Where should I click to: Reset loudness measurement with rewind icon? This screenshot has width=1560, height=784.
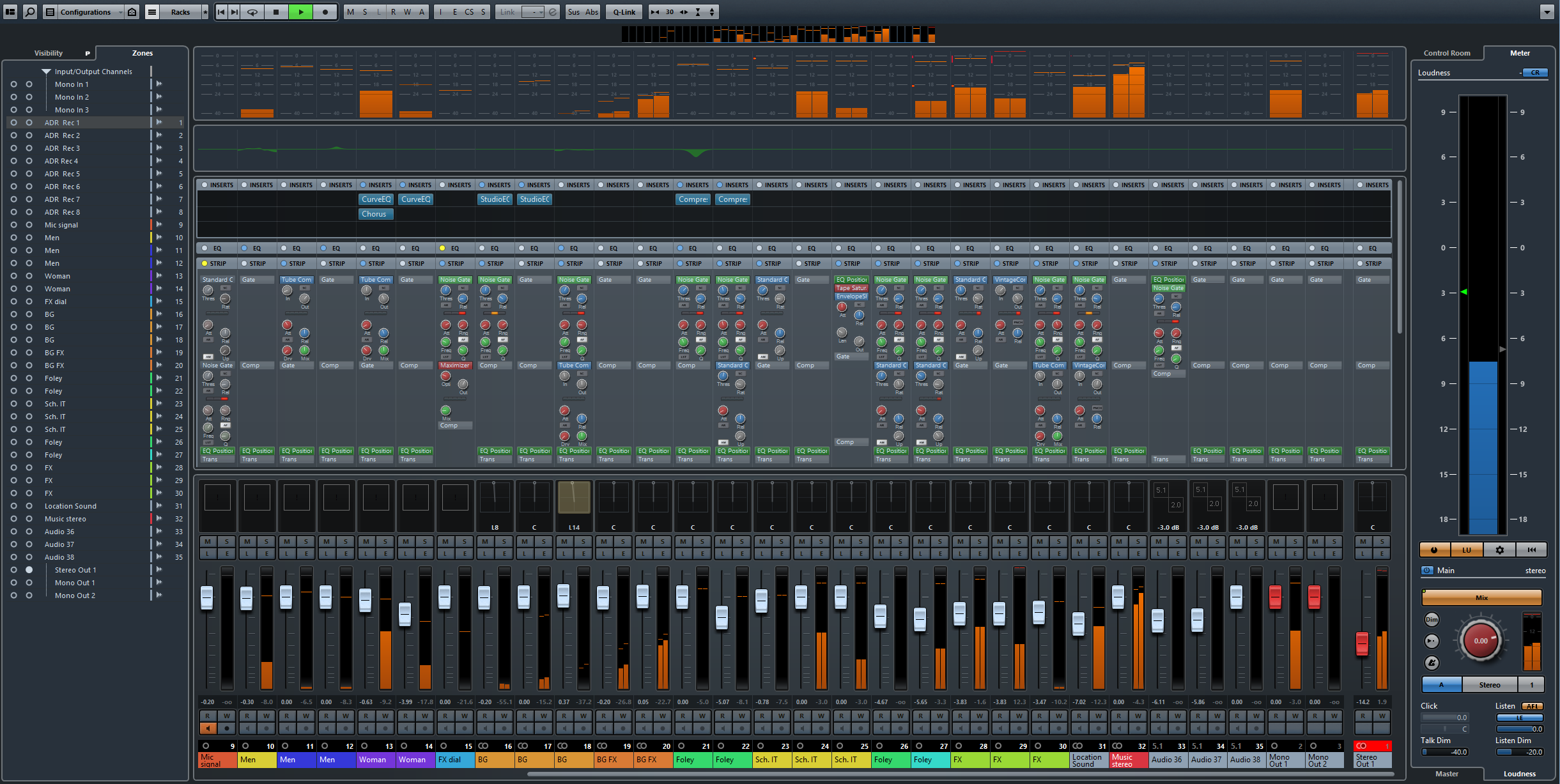coord(1531,550)
